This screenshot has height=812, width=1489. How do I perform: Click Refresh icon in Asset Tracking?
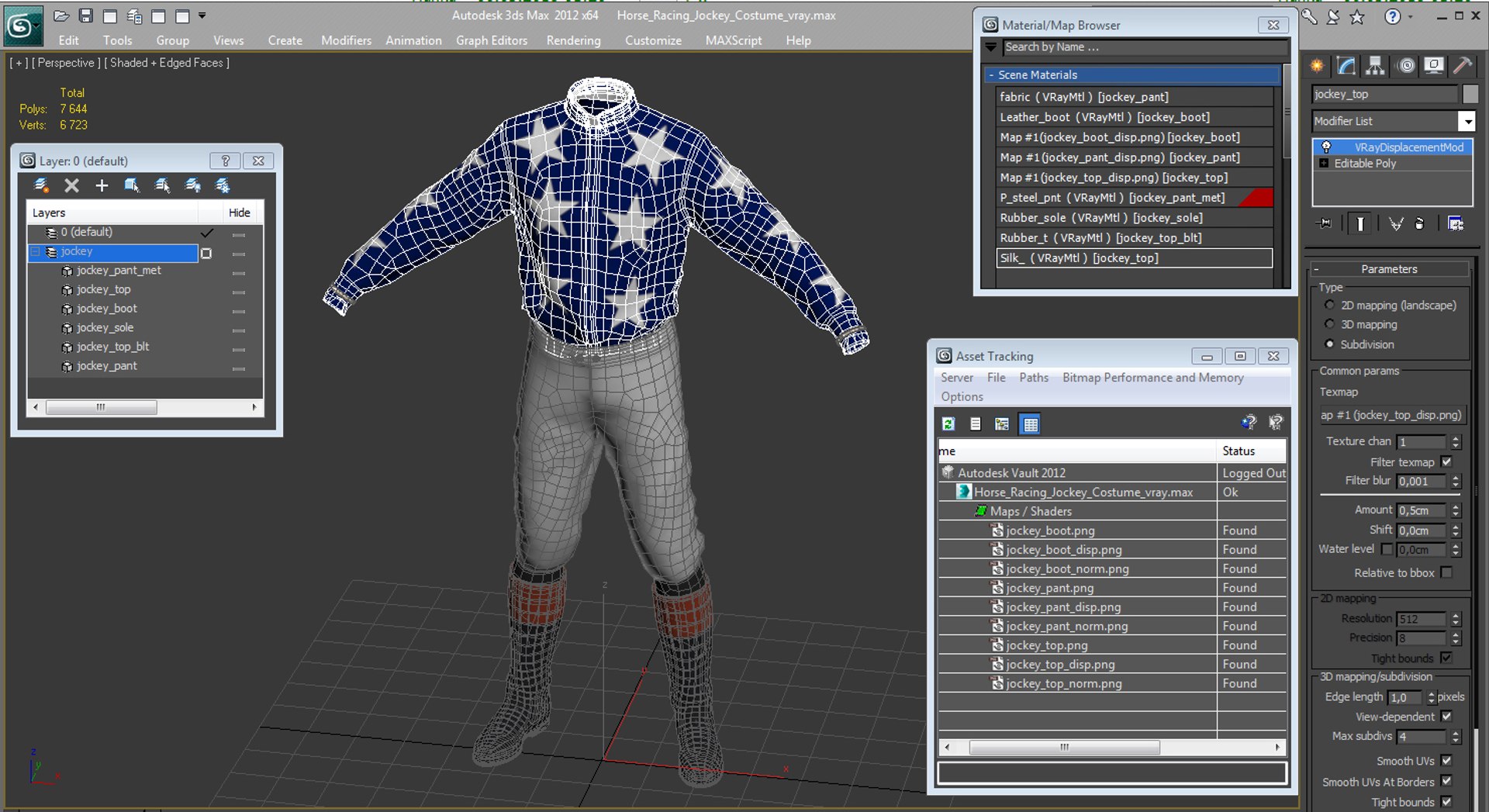[948, 423]
